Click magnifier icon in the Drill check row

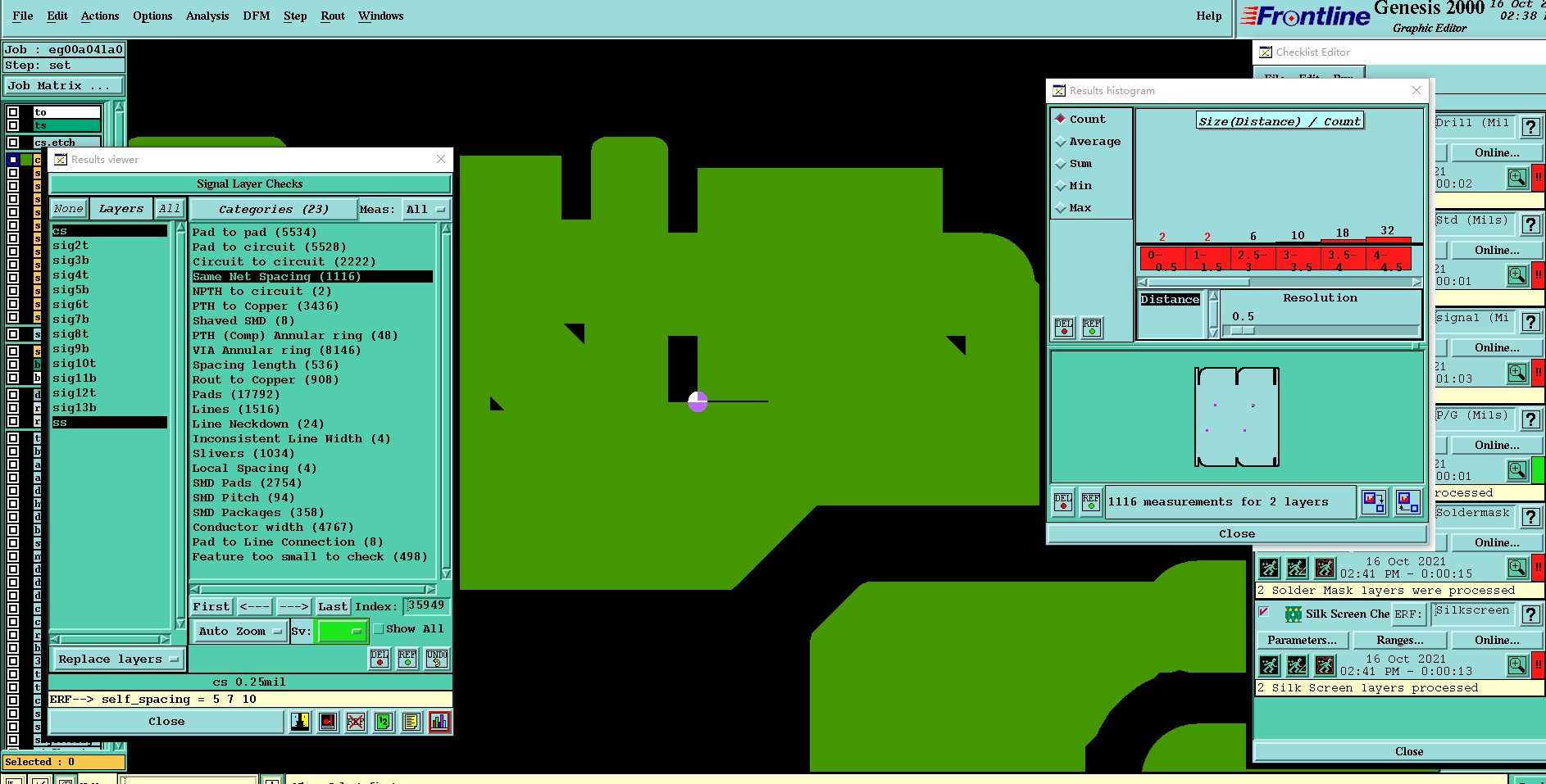(x=1517, y=178)
